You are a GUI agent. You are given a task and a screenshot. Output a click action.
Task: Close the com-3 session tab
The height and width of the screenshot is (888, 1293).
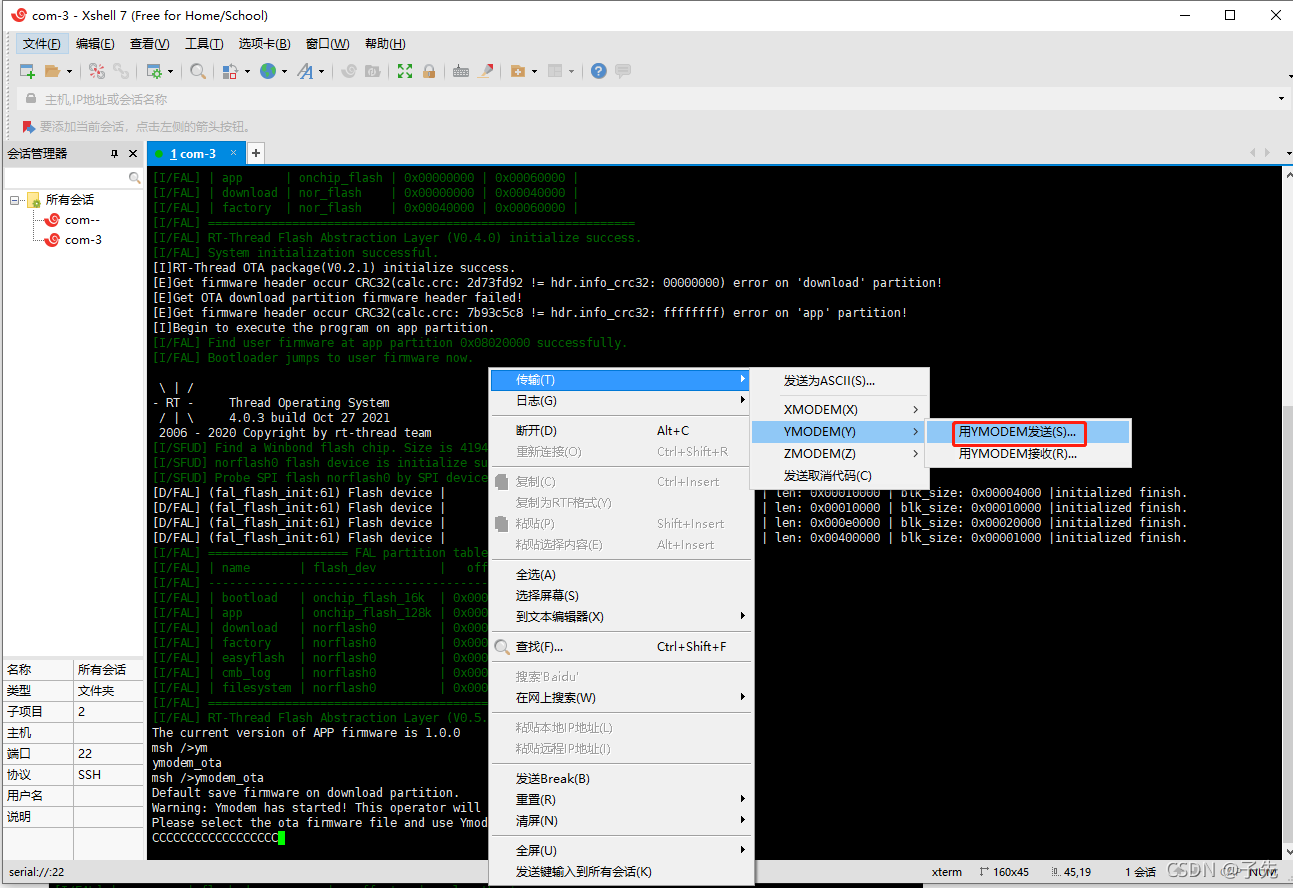233,152
